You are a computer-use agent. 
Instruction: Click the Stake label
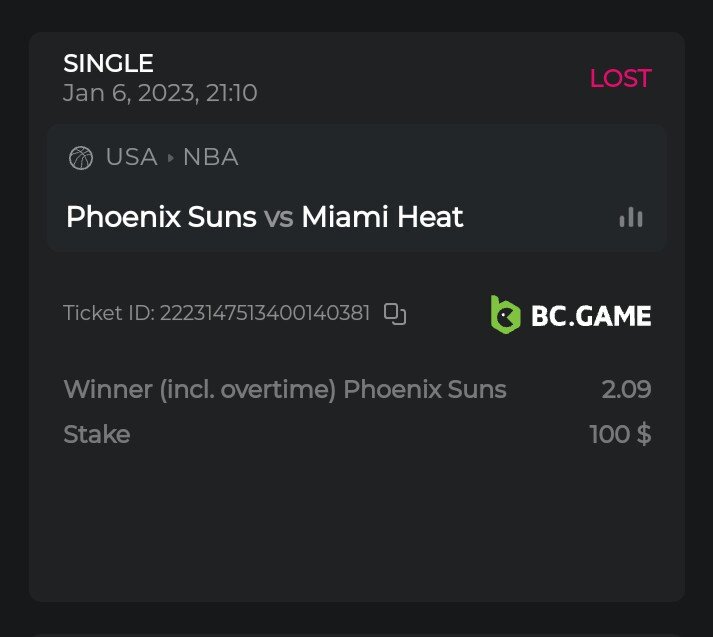[97, 435]
